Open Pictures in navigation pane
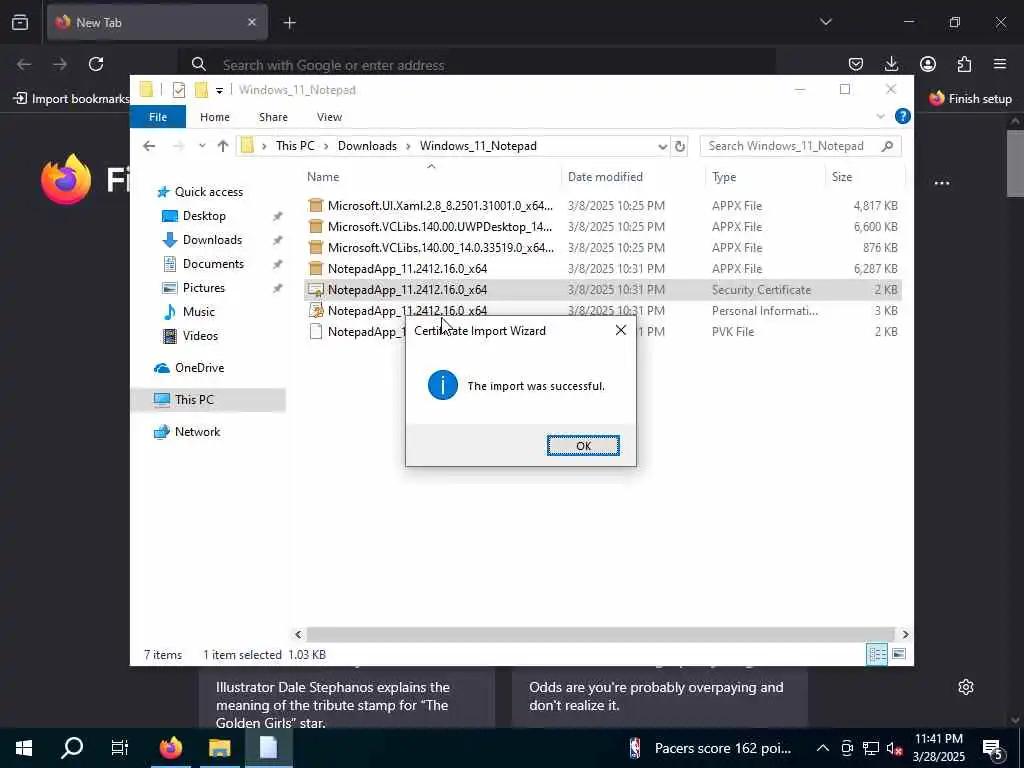 point(203,288)
